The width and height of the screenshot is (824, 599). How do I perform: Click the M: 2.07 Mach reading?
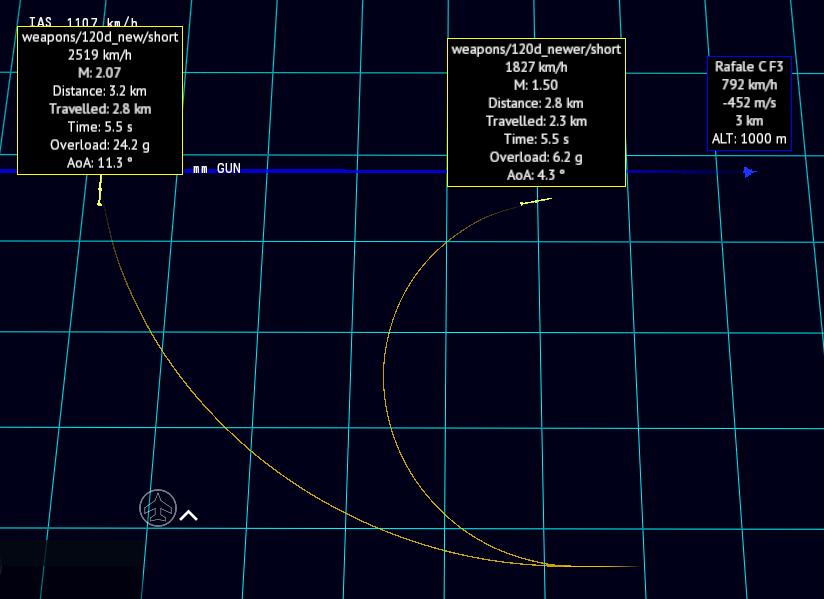point(100,73)
